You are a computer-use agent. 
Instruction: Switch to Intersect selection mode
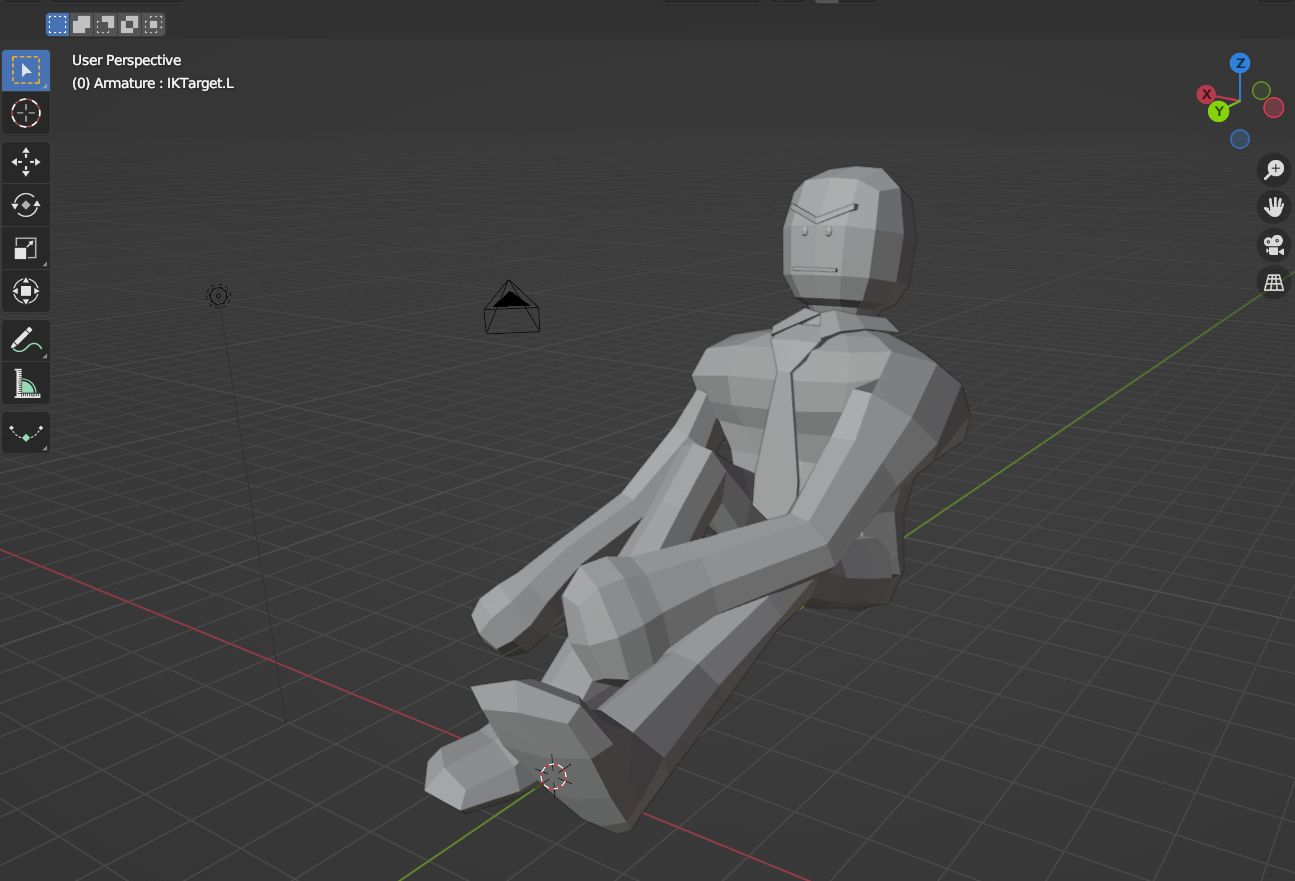(154, 24)
